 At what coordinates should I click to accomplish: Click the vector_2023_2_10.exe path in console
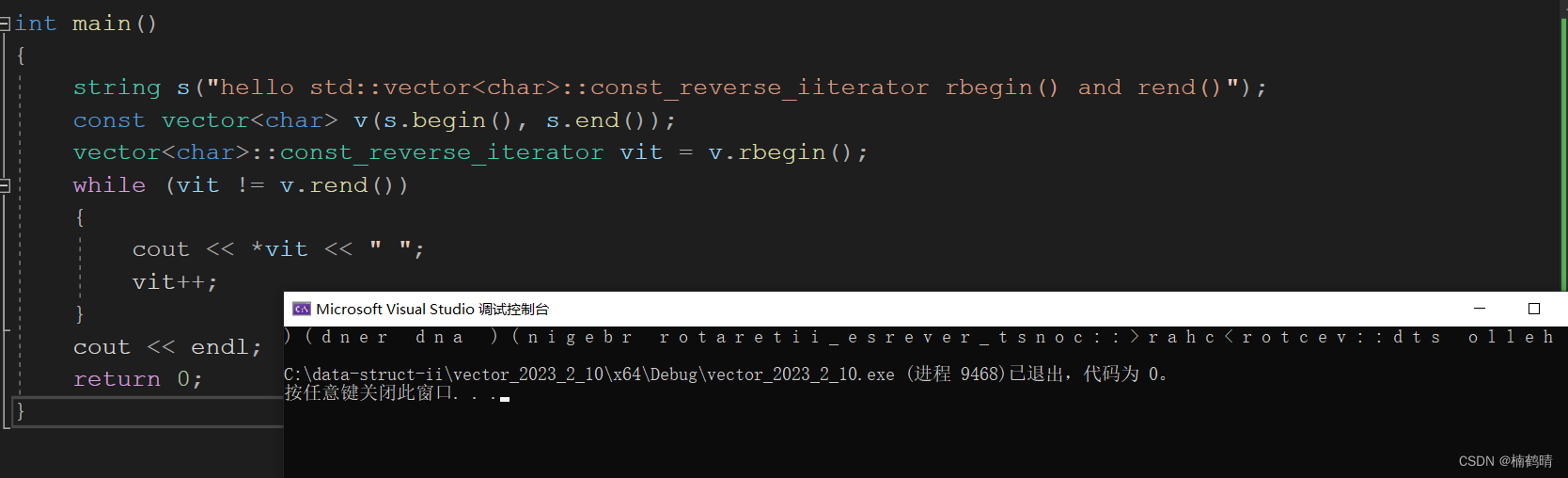pos(588,374)
